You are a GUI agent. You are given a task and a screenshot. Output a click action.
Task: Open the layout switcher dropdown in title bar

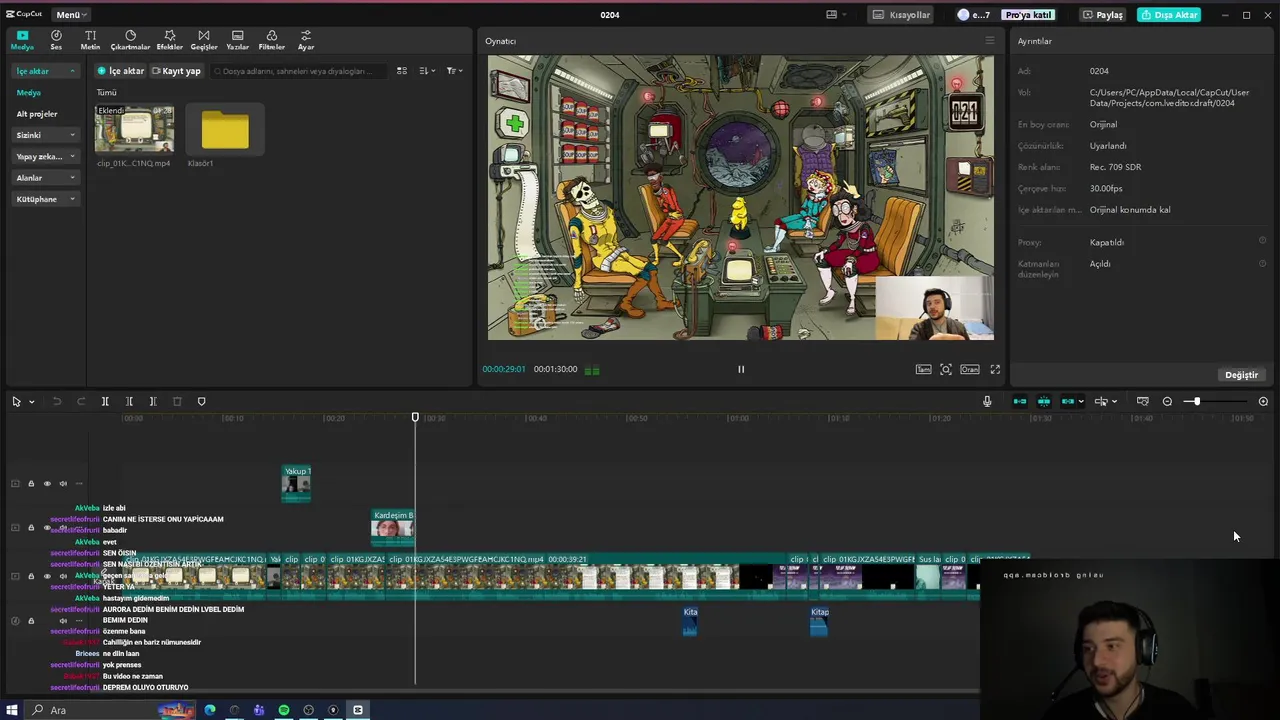point(836,15)
